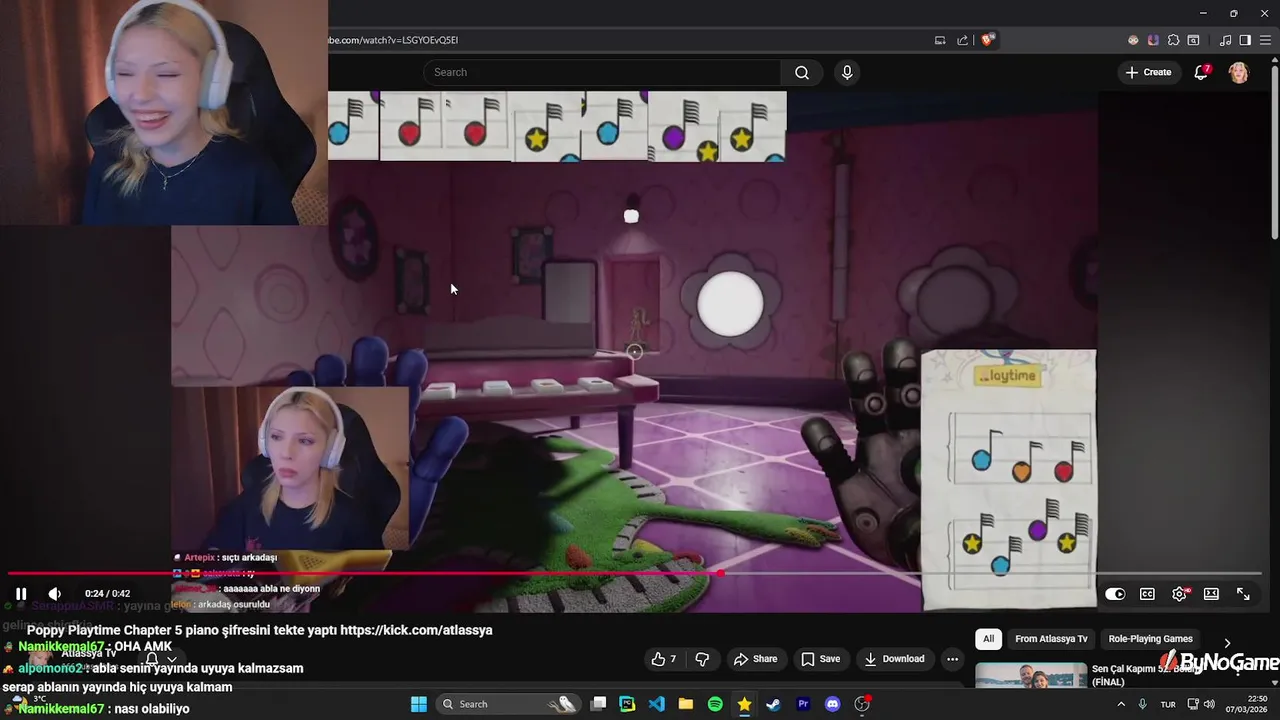Open the media control music icon
1280x720 pixels.
tap(1225, 40)
